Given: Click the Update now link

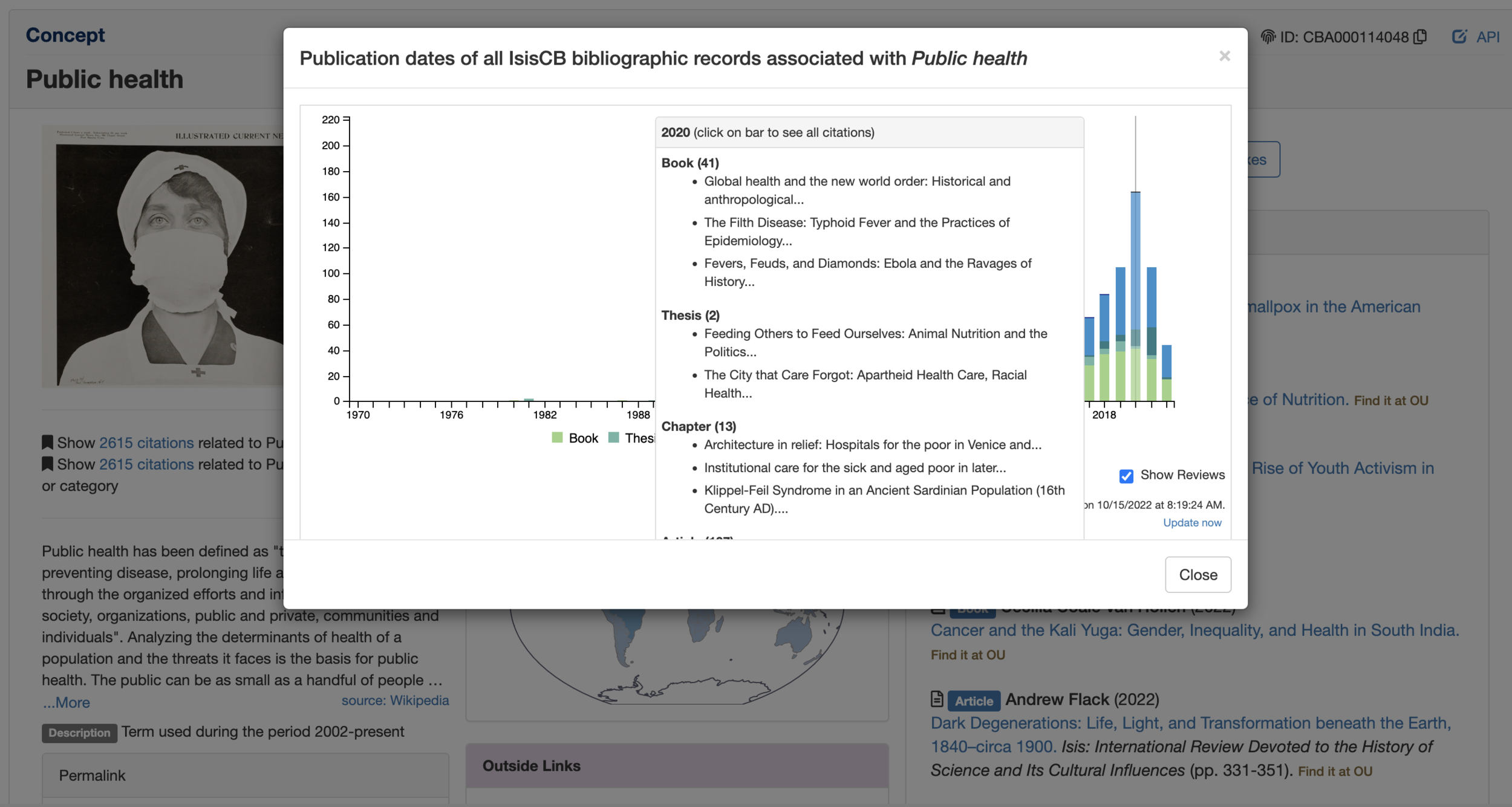Looking at the screenshot, I should point(1191,522).
